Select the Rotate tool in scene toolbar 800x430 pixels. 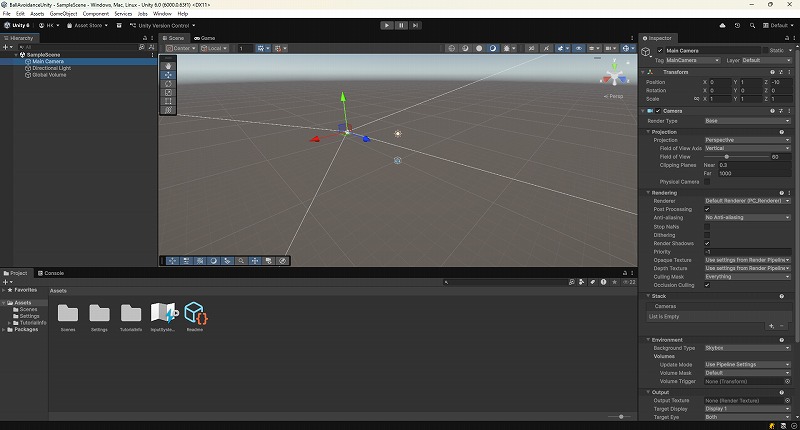pos(168,84)
